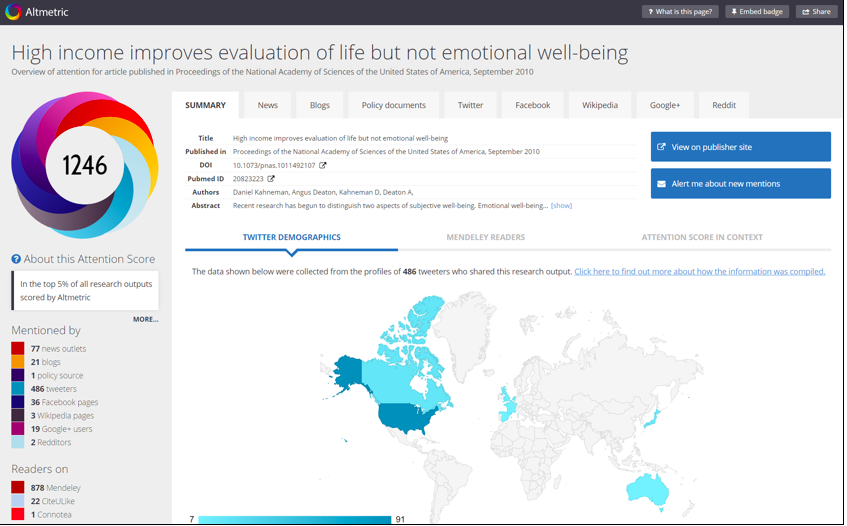The height and width of the screenshot is (526, 847).
Task: Click the blue tweeters color swatch
Action: pyautogui.click(x=18, y=389)
